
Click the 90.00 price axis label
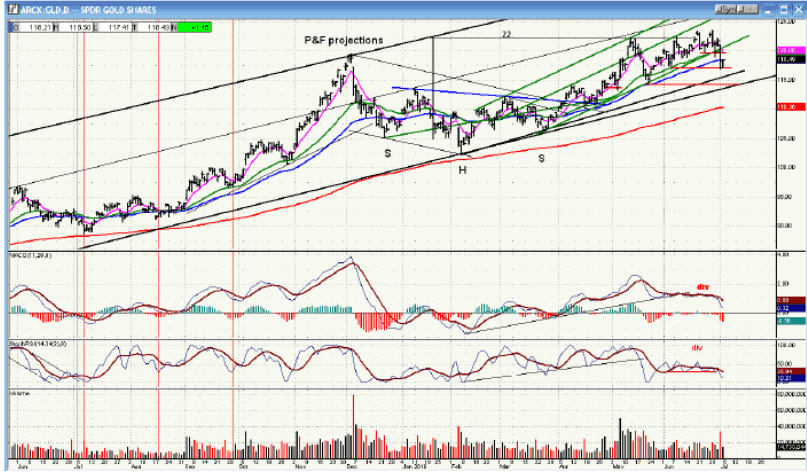[x=785, y=225]
